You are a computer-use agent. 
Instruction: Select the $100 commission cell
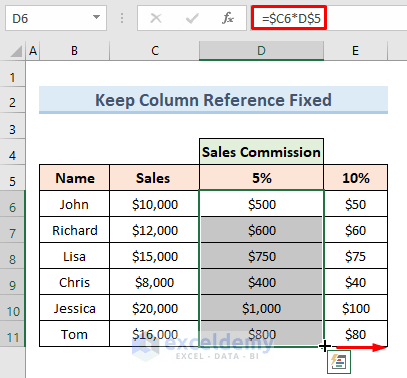tap(356, 308)
